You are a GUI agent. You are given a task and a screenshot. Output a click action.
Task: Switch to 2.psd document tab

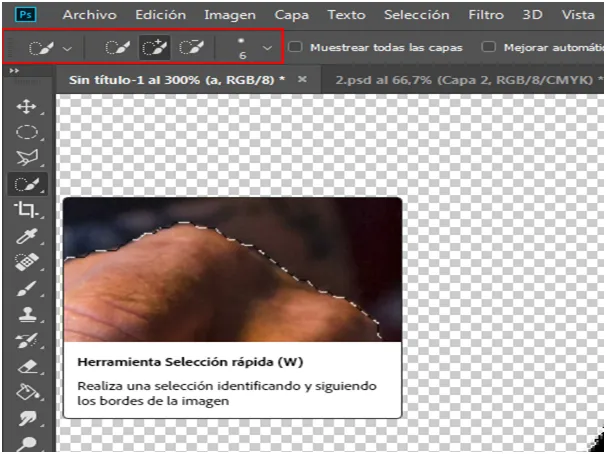pyautogui.click(x=464, y=80)
